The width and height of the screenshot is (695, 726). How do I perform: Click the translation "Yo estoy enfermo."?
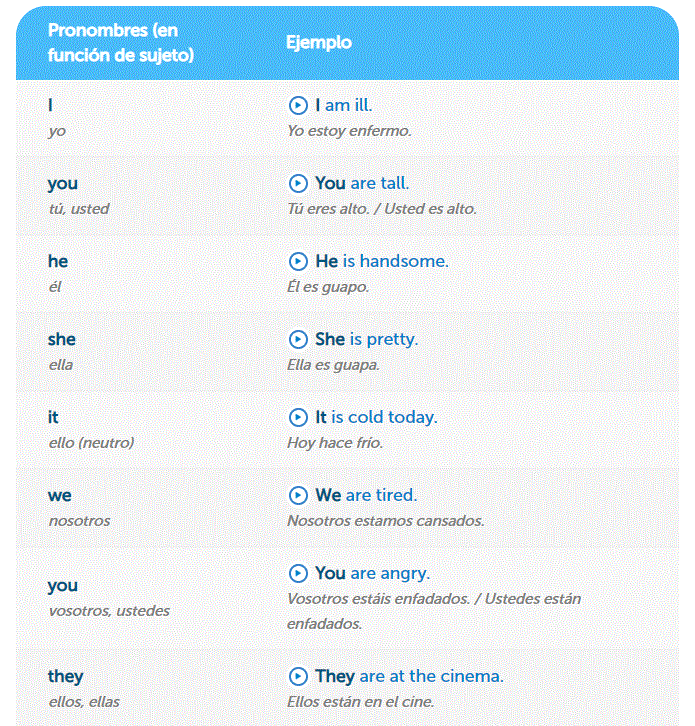click(x=349, y=131)
